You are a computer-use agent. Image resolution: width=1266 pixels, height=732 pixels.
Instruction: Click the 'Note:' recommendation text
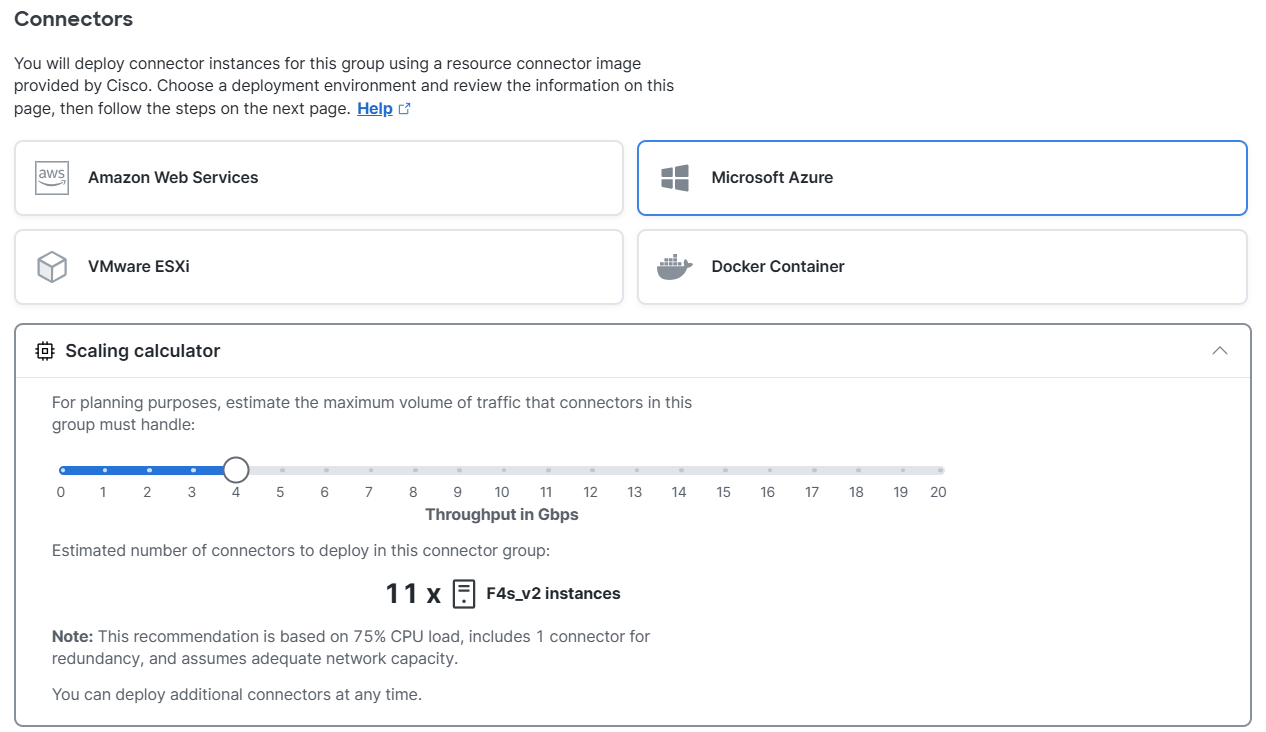351,647
